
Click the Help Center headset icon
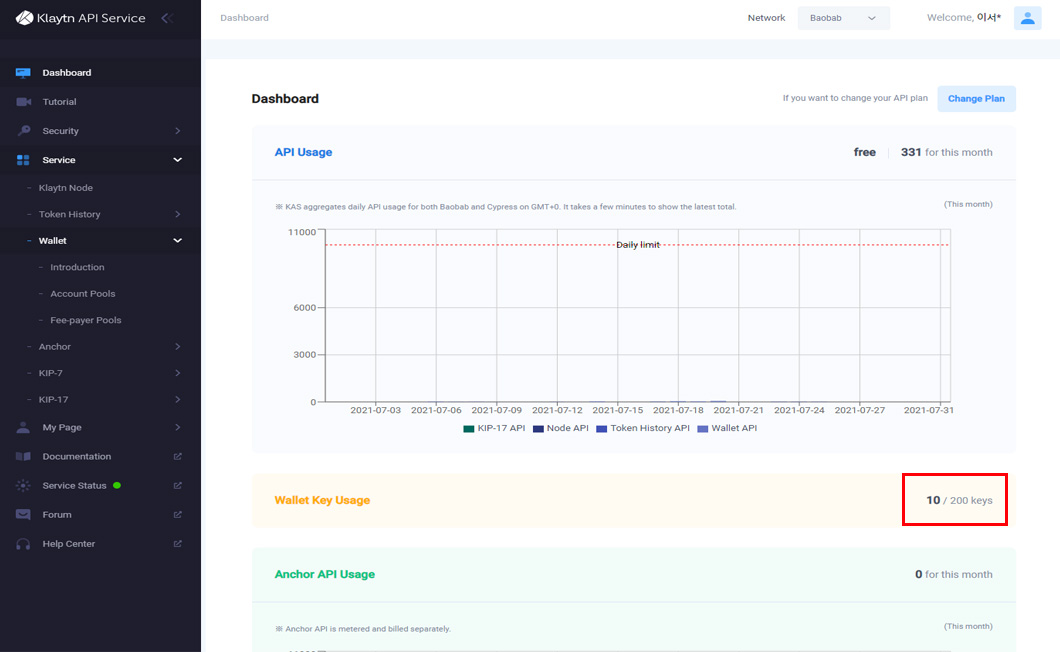[x=23, y=544]
